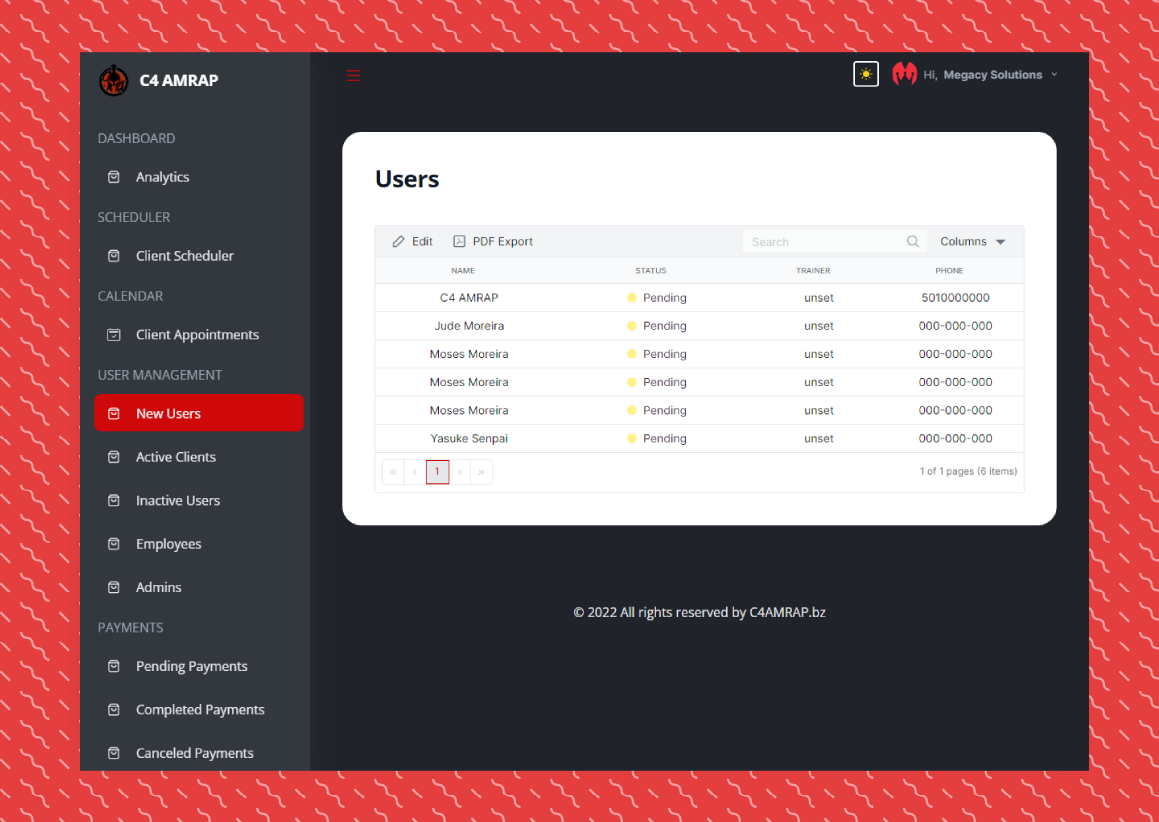The image size is (1159, 822).
Task: Open the Analytics page
Action: pyautogui.click(x=163, y=177)
